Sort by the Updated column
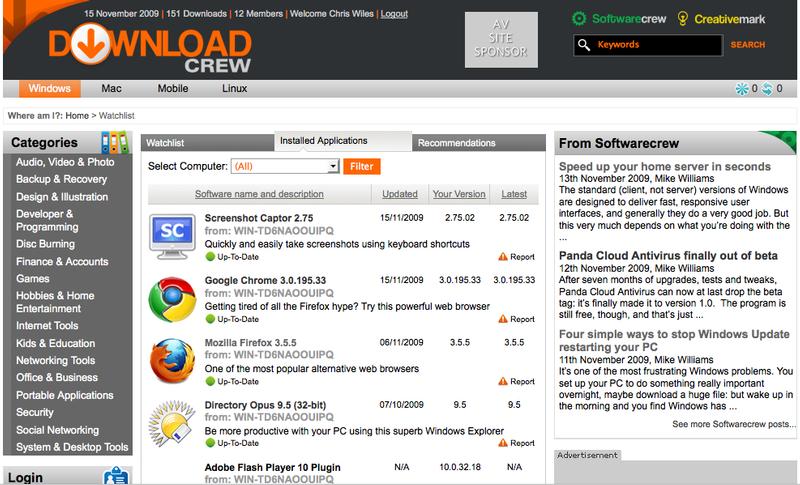800x485 pixels. [400, 194]
